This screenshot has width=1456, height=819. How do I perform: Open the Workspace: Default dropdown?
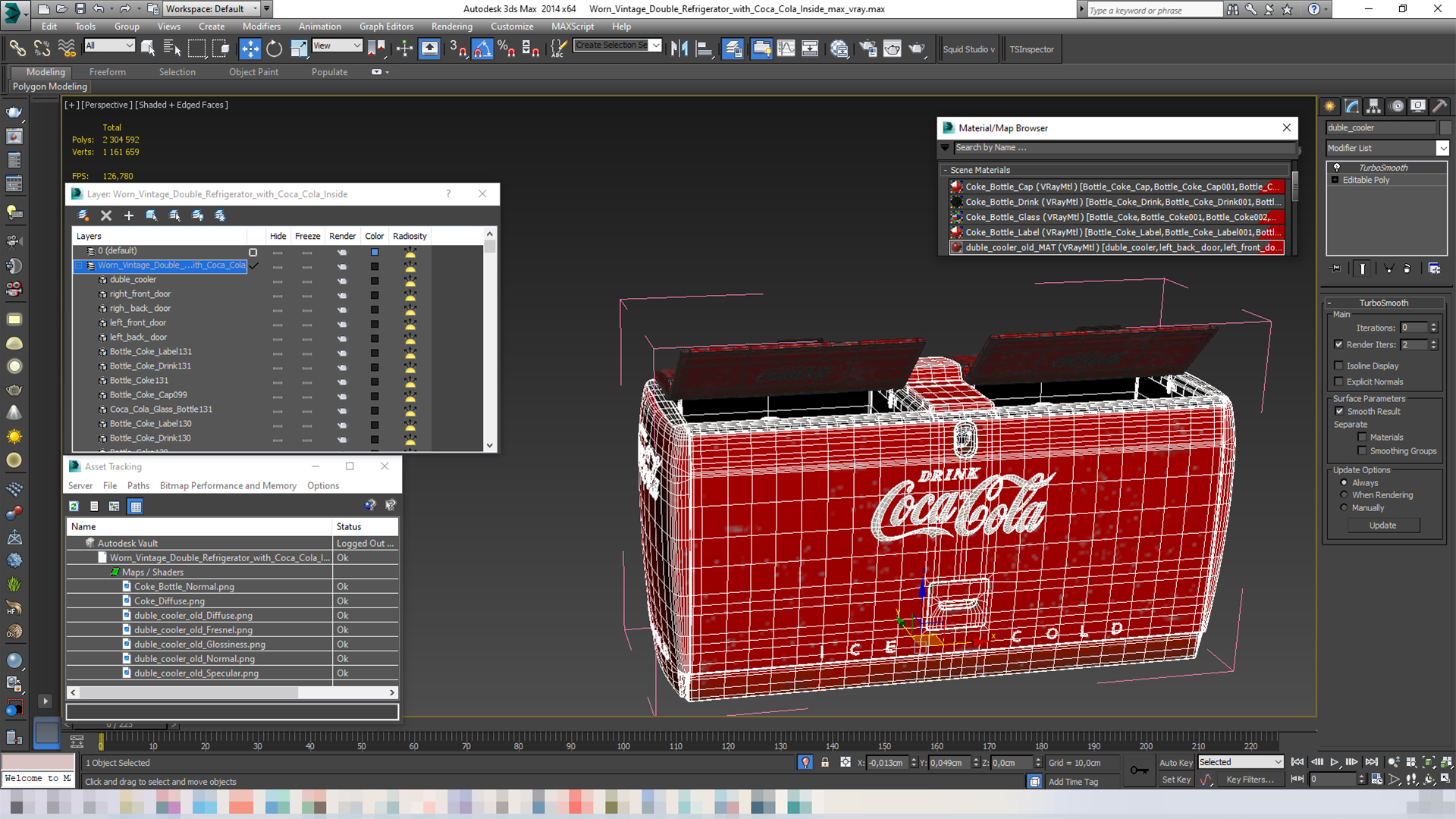[213, 9]
